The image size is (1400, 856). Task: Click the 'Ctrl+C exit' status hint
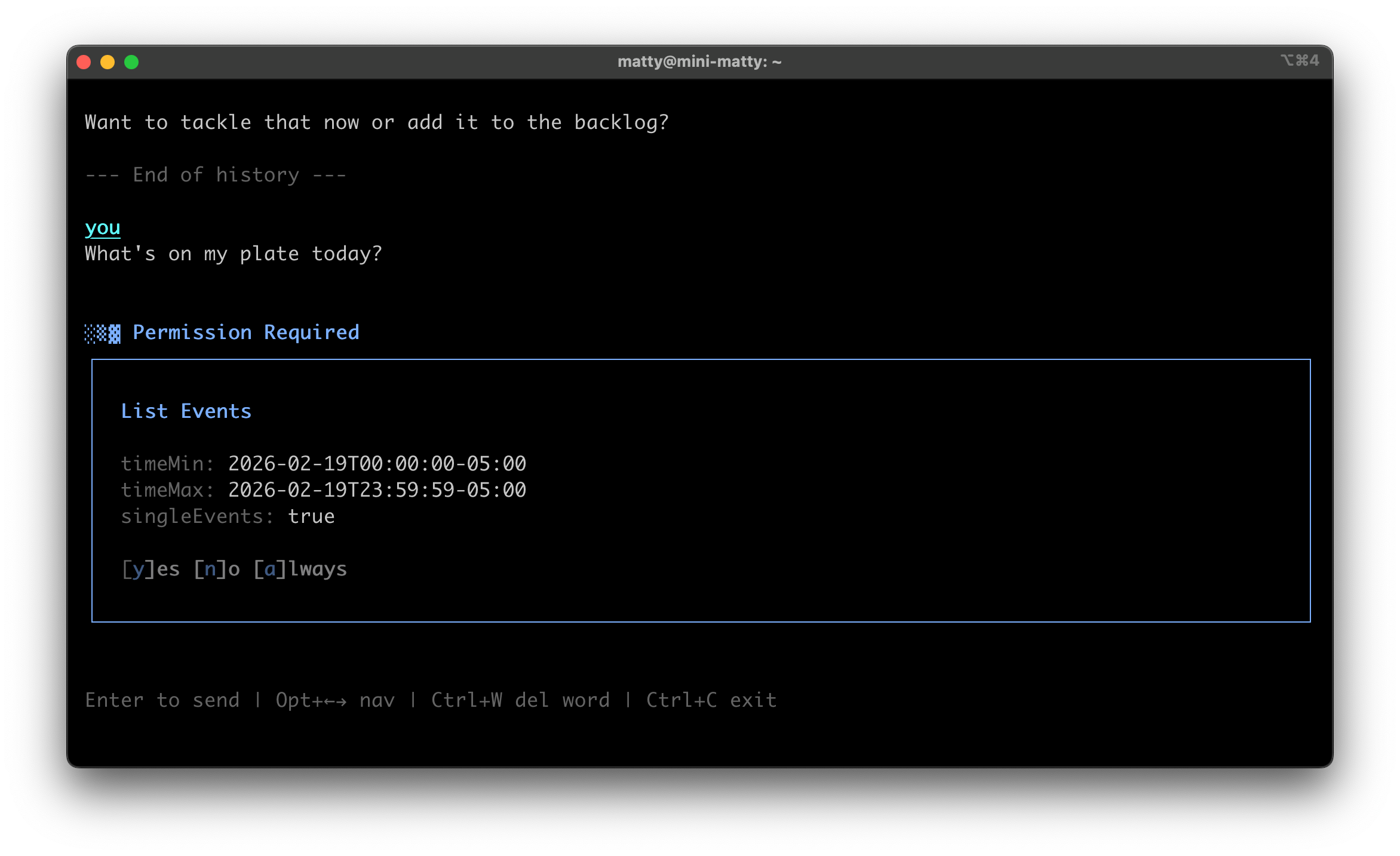coord(711,700)
